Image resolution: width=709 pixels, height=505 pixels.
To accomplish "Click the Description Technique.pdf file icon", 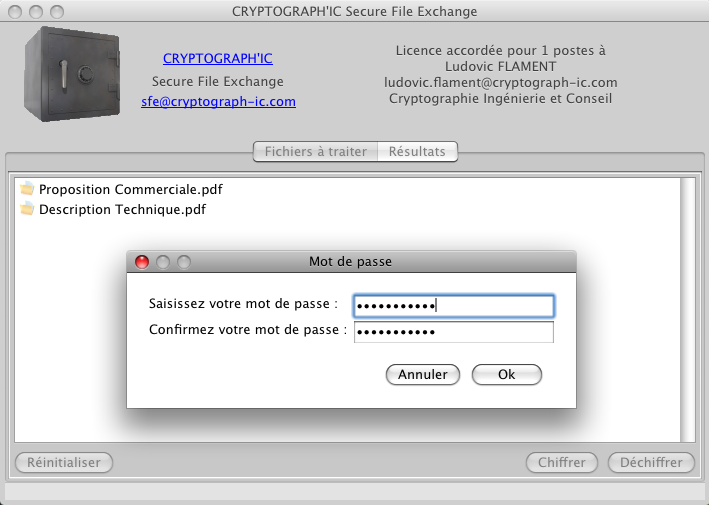I will tap(27, 209).
